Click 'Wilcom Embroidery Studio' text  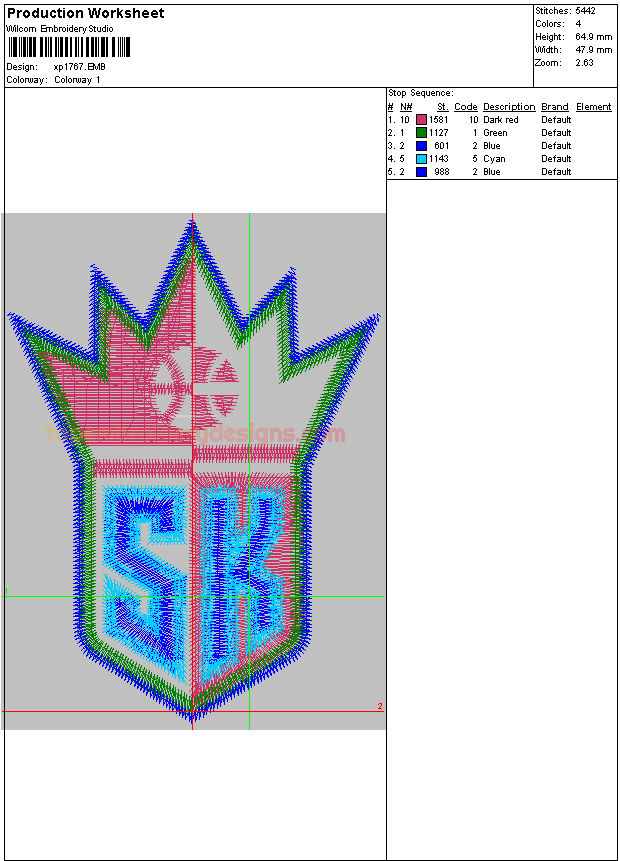[x=60, y=29]
